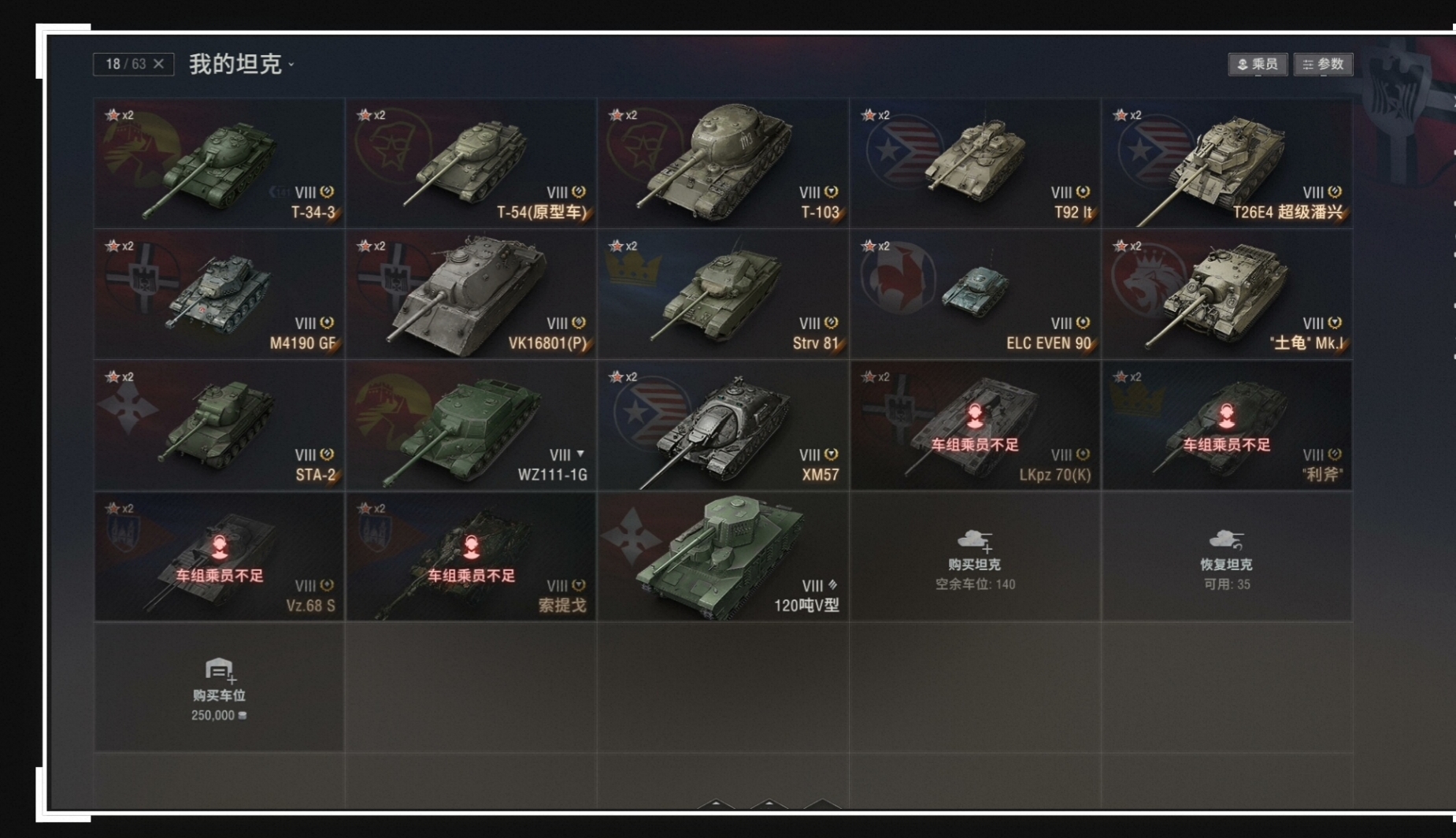Click the buy garage slot icon
1456x838 pixels.
[220, 670]
